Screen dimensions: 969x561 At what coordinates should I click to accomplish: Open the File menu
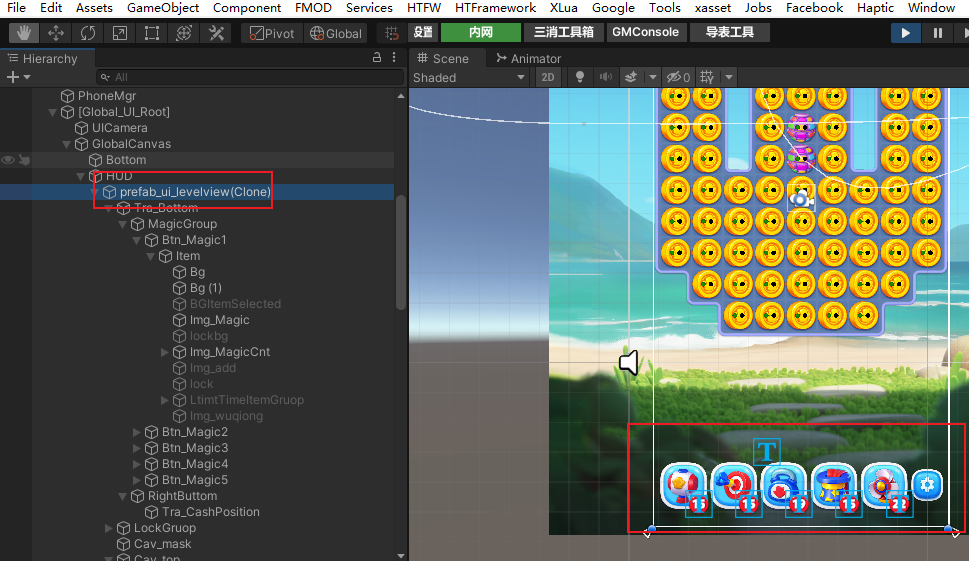pyautogui.click(x=17, y=7)
